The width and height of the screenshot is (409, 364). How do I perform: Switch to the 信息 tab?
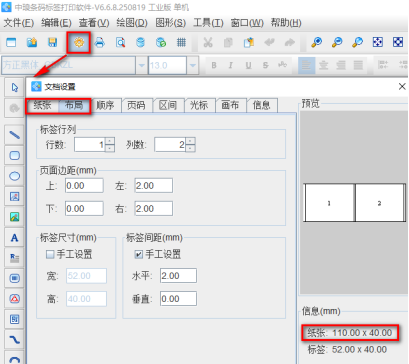(x=262, y=106)
